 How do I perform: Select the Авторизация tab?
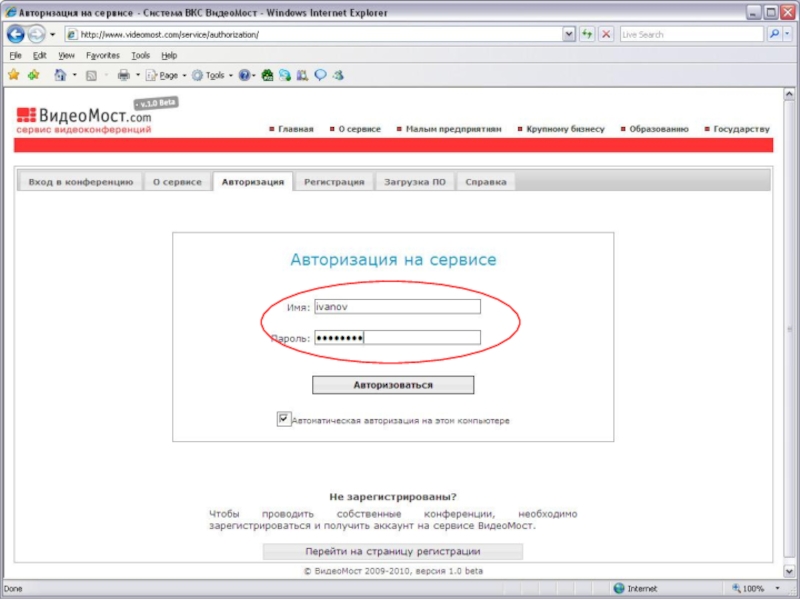pyautogui.click(x=253, y=182)
